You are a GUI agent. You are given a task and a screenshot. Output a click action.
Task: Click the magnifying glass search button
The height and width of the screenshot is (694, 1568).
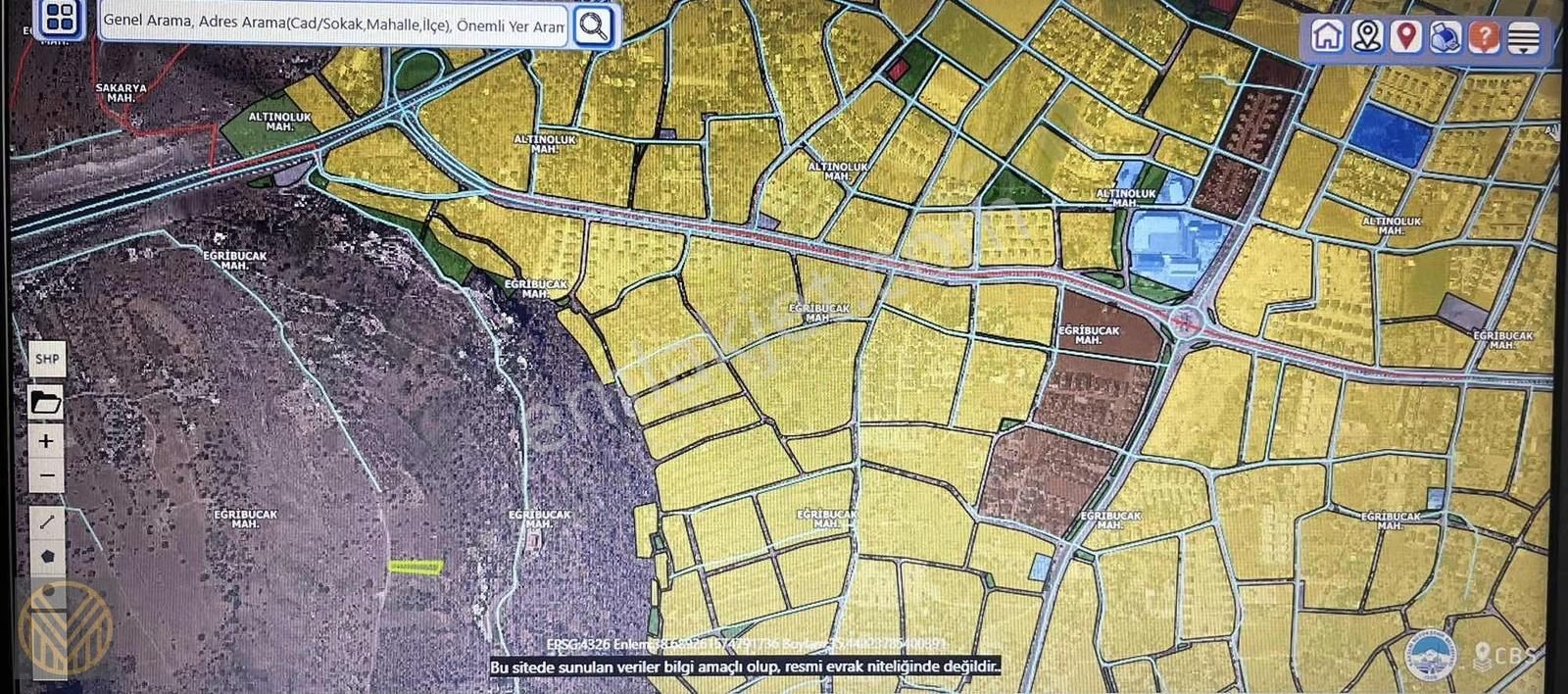click(x=593, y=26)
